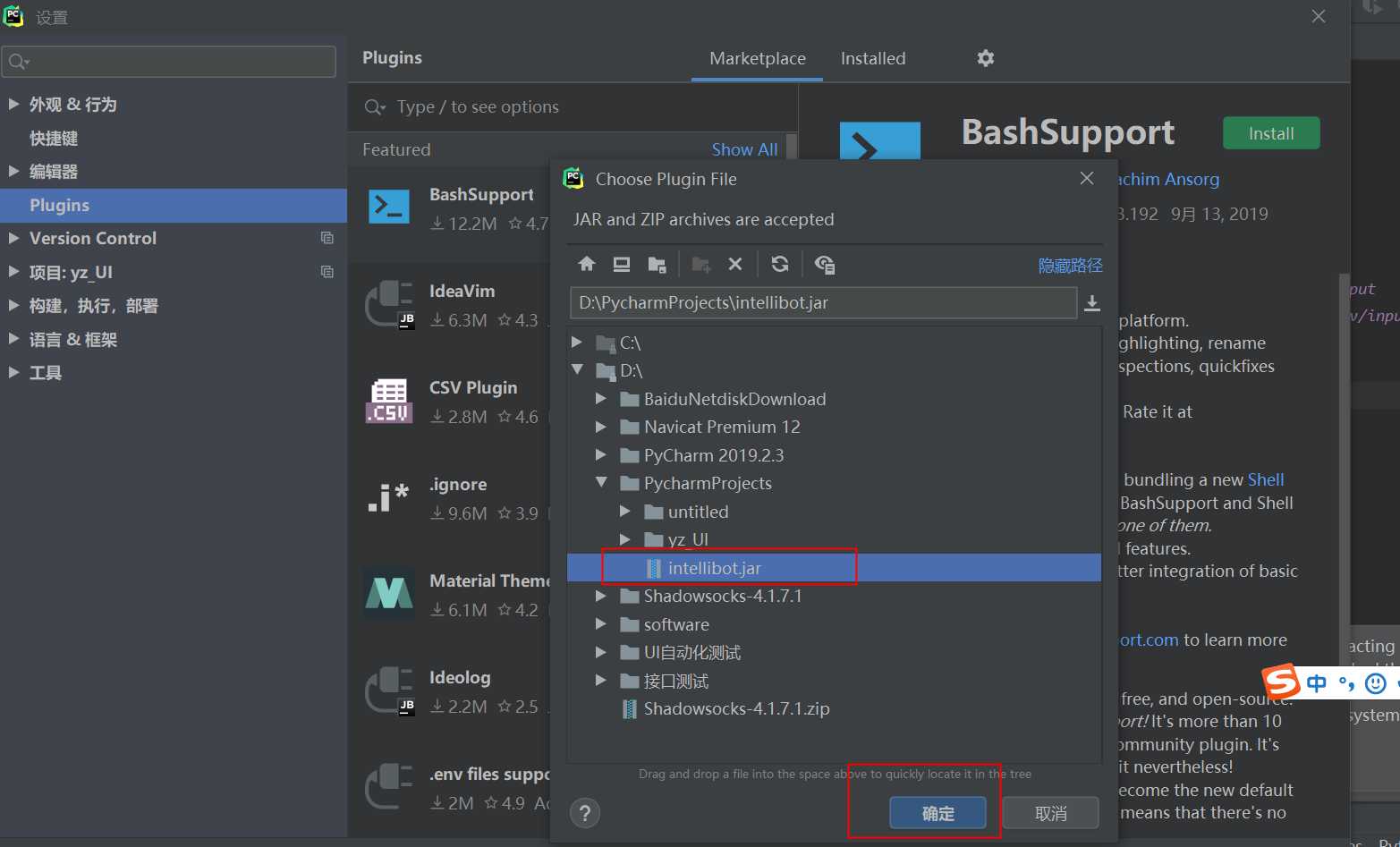Expand the untitled folder arrow
Screen dimensions: 1400x847
(x=625, y=511)
